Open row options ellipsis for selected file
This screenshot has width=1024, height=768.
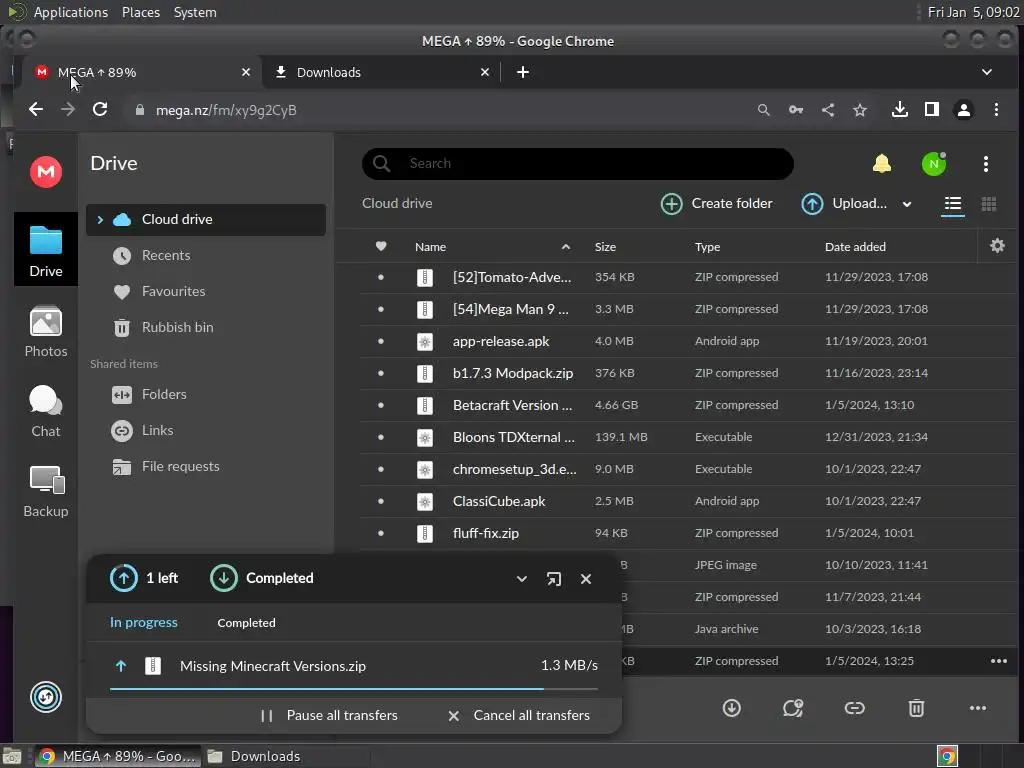coord(999,661)
